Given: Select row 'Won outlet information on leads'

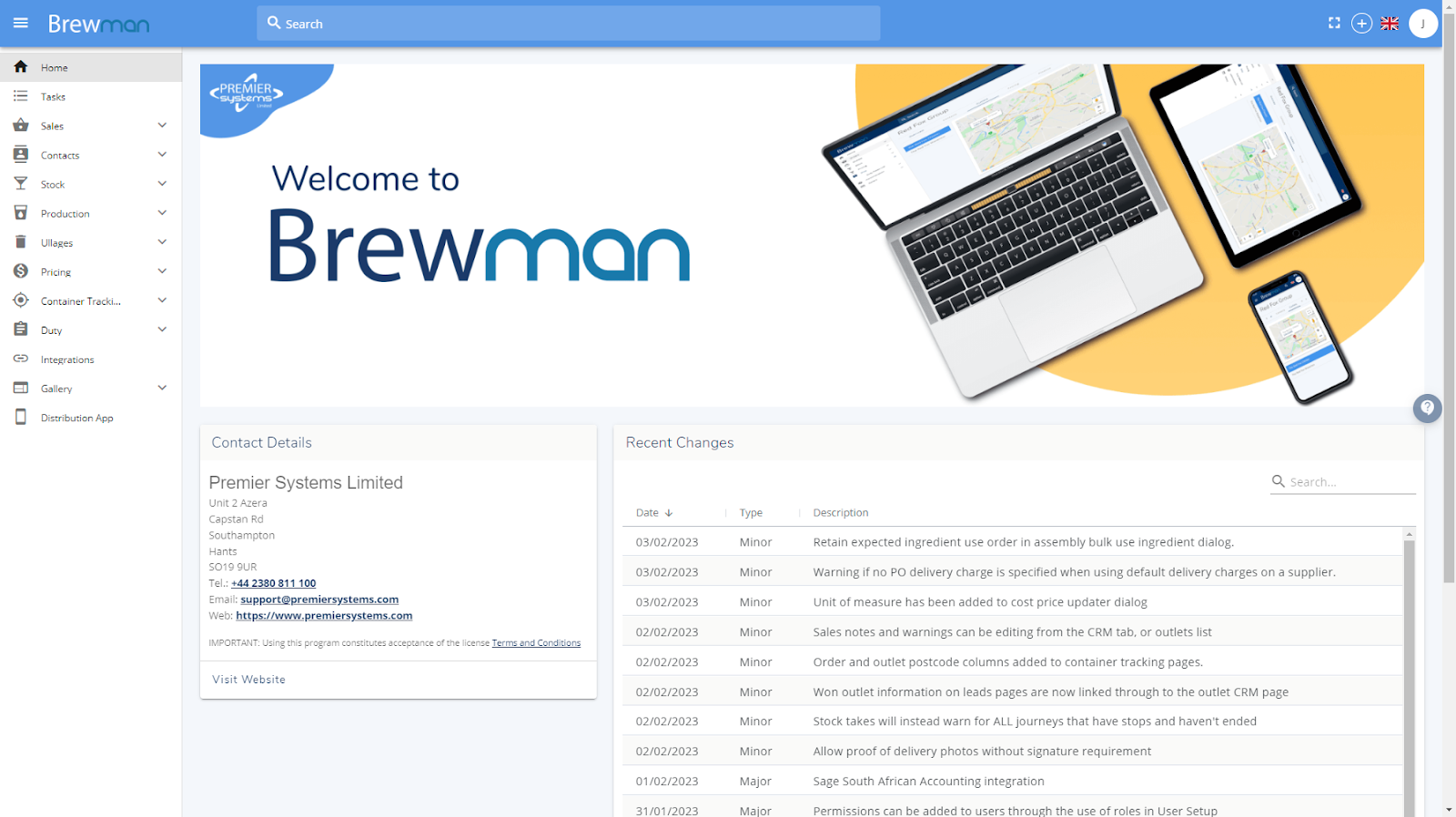Looking at the screenshot, I should pos(1013,691).
